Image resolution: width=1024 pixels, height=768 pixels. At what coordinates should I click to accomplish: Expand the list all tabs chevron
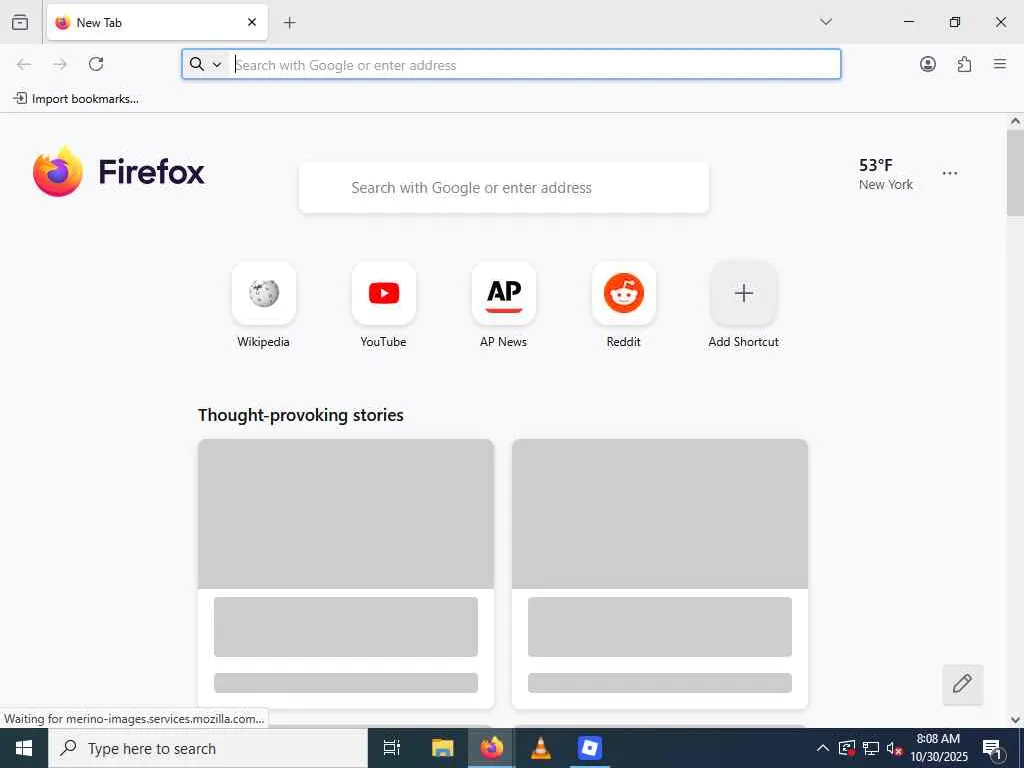[825, 22]
